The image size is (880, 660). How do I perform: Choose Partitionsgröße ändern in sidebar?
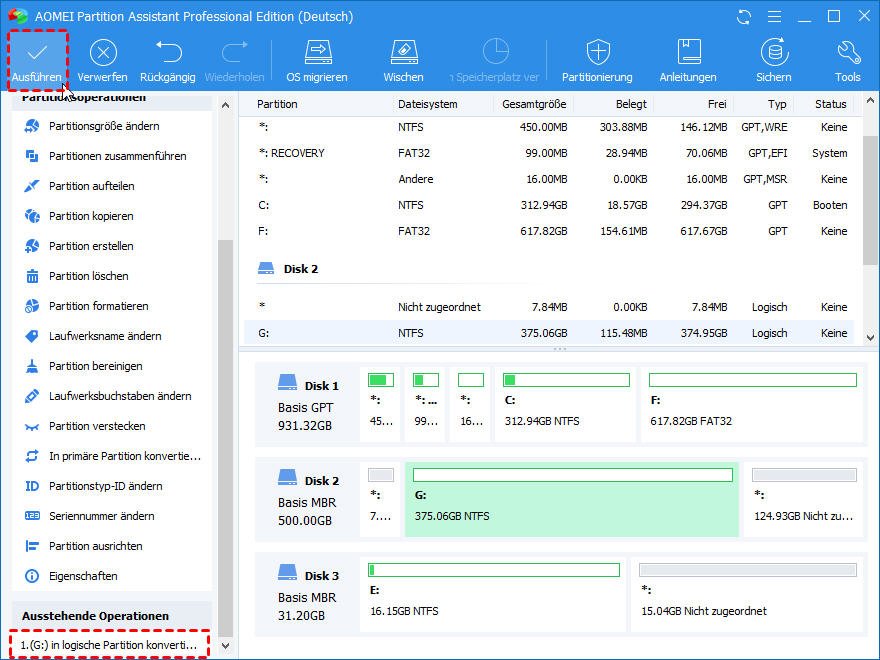104,126
